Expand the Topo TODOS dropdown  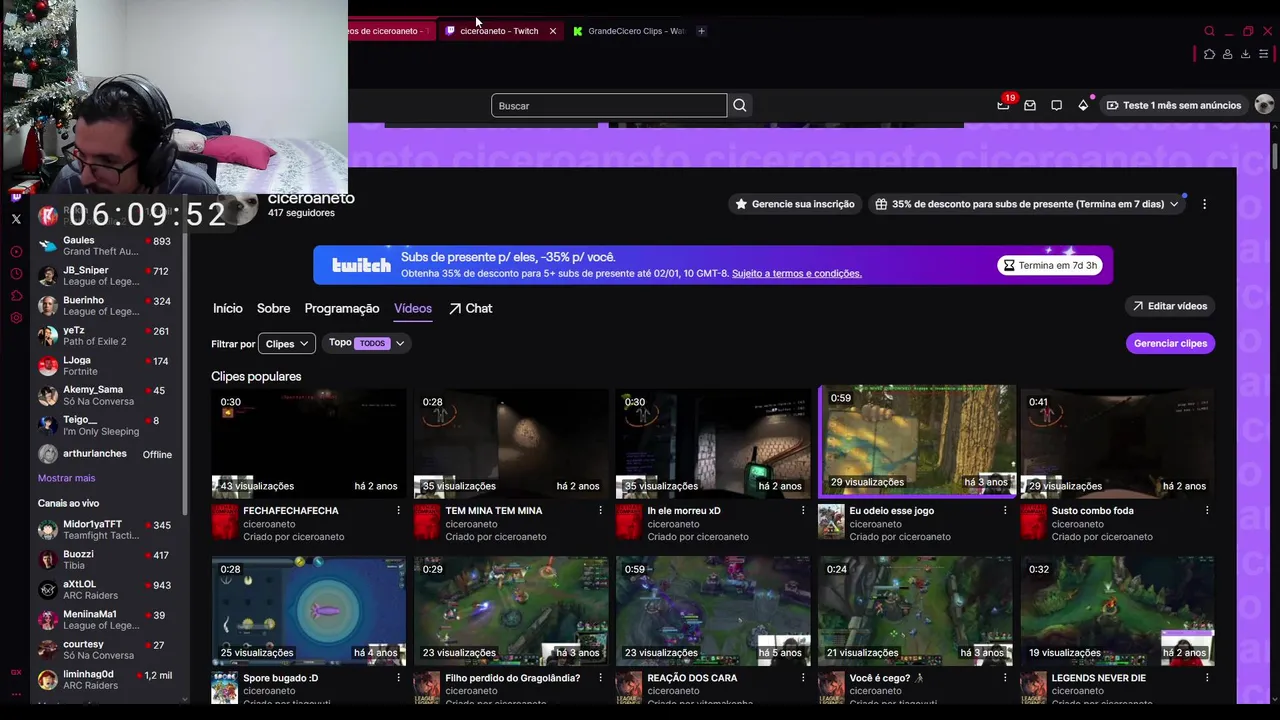pyautogui.click(x=367, y=343)
